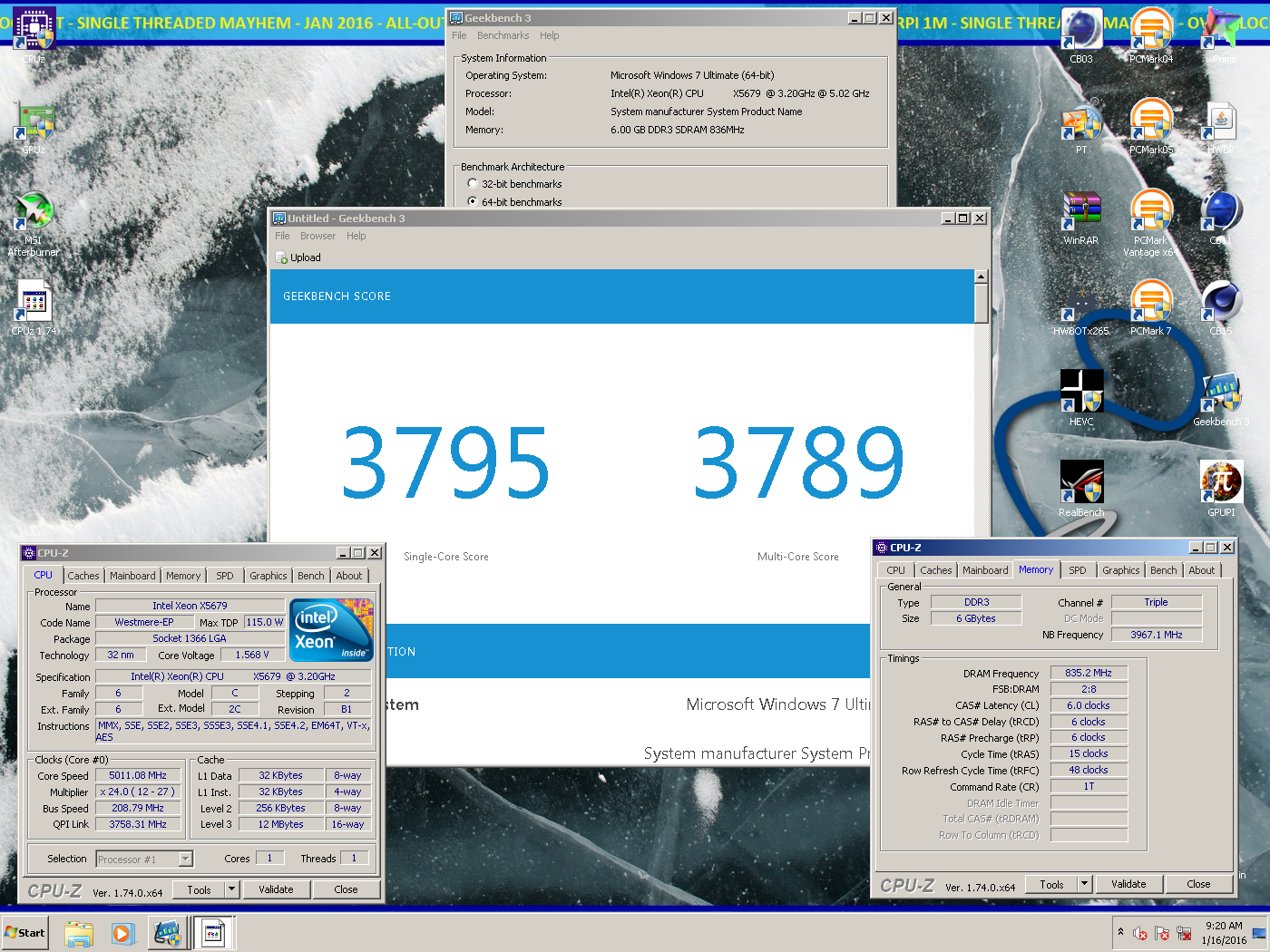The width and height of the screenshot is (1270, 952).
Task: Click Validate in CPU-Z processor window
Action: pos(276,889)
